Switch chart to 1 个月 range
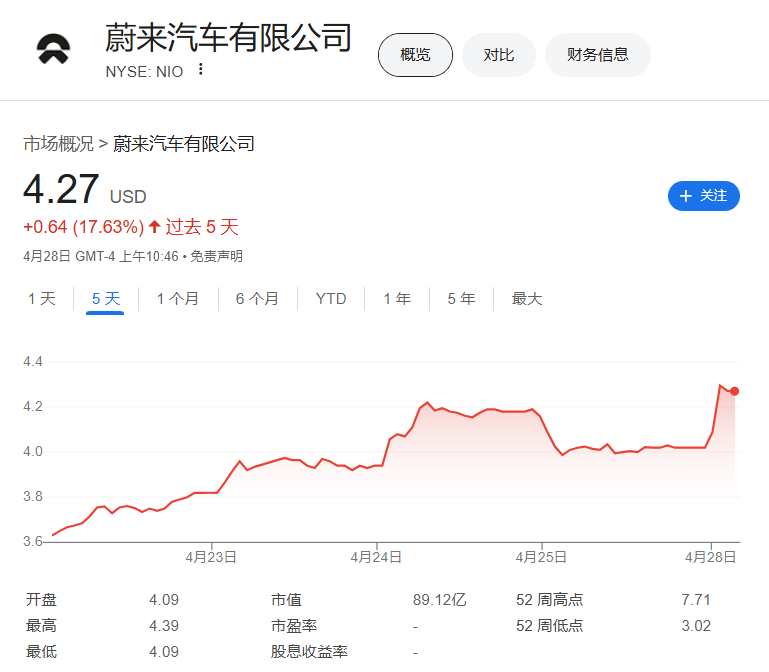 (x=178, y=298)
